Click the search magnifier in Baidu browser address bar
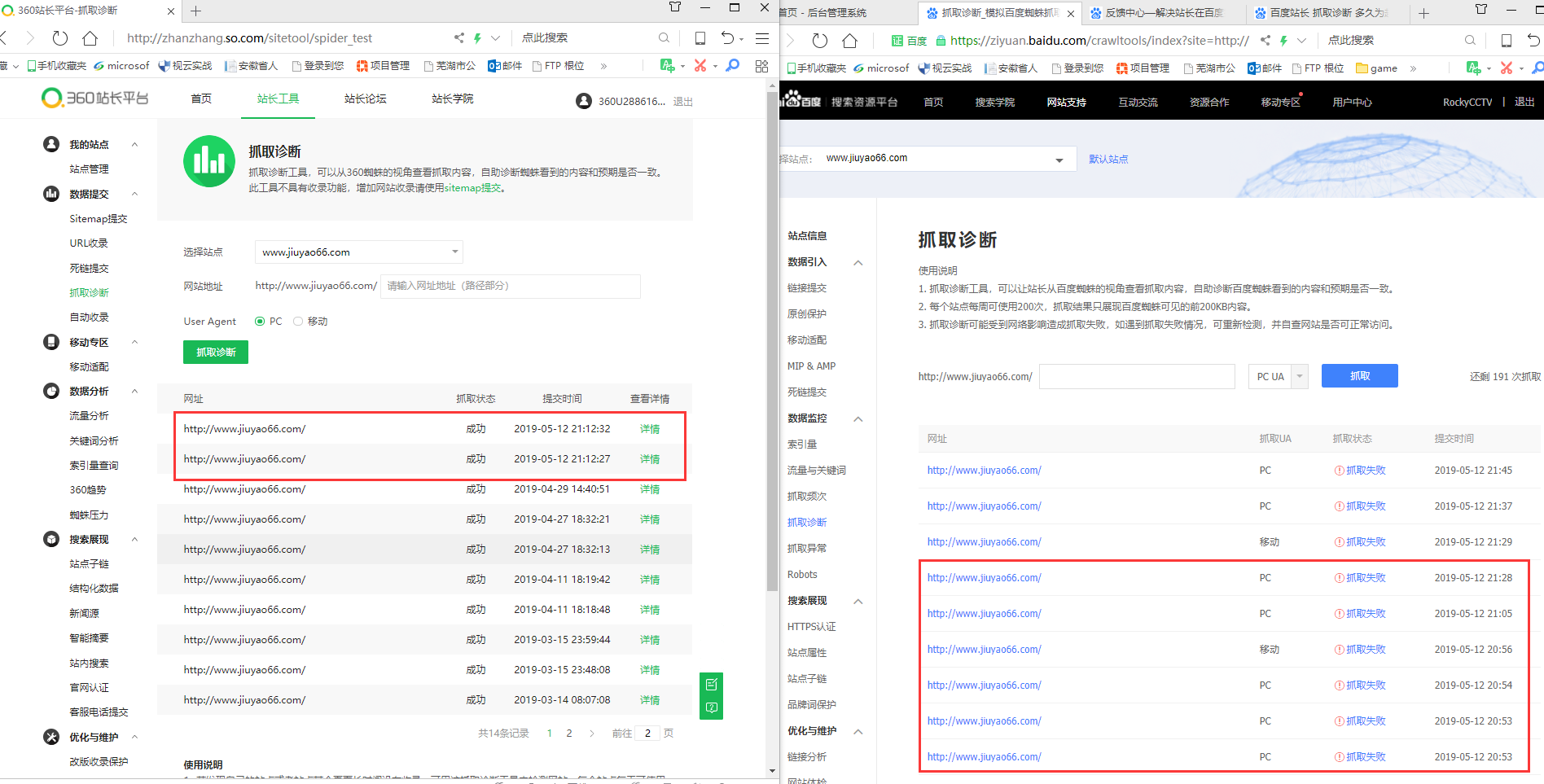The height and width of the screenshot is (784, 1544). click(1470, 41)
